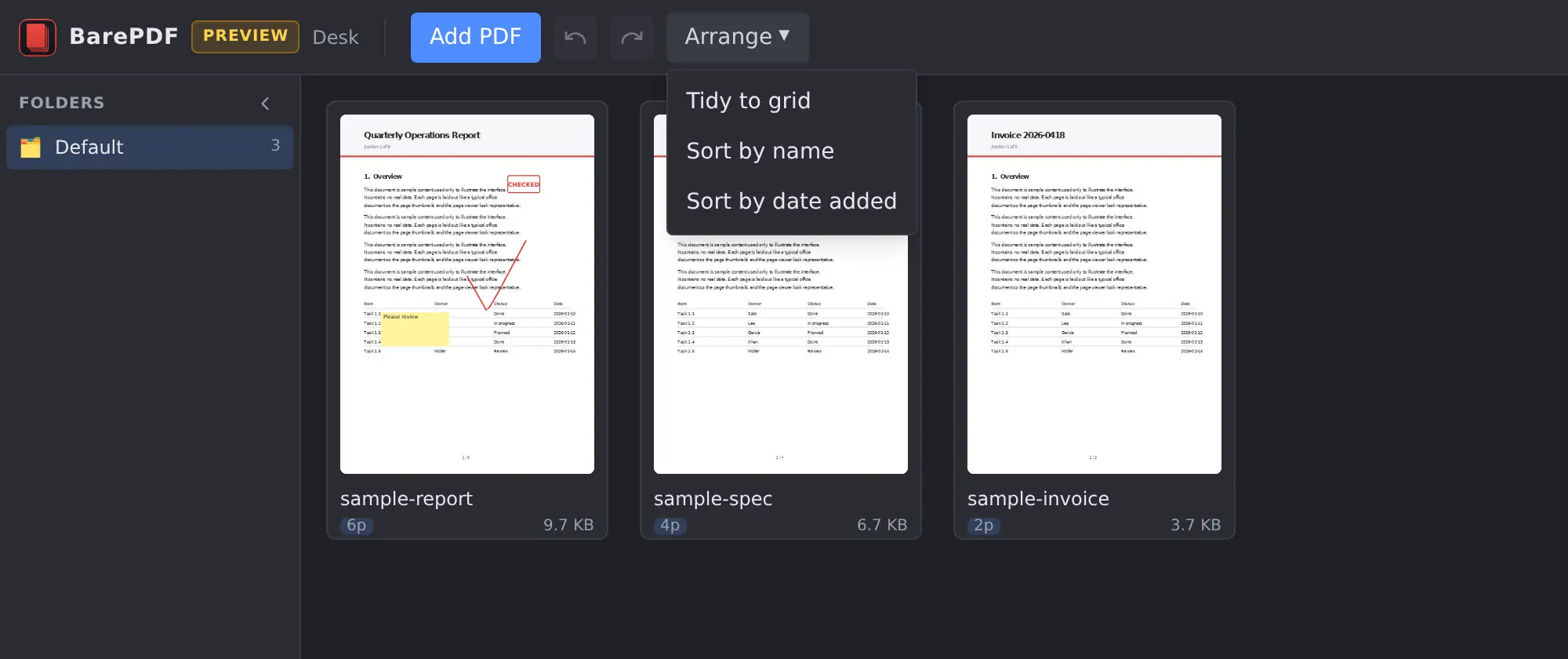The width and height of the screenshot is (1568, 659).
Task: Open the sample-report thumbnail
Action: (x=467, y=294)
